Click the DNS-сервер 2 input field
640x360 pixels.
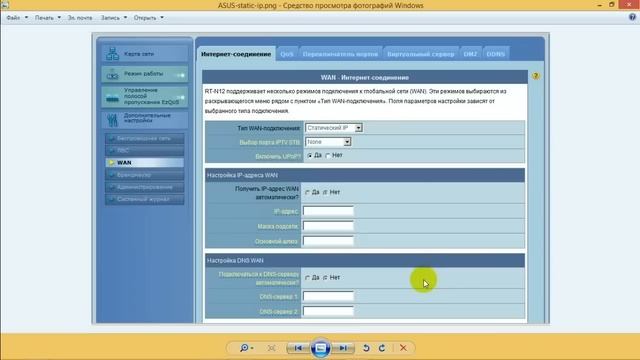328,311
